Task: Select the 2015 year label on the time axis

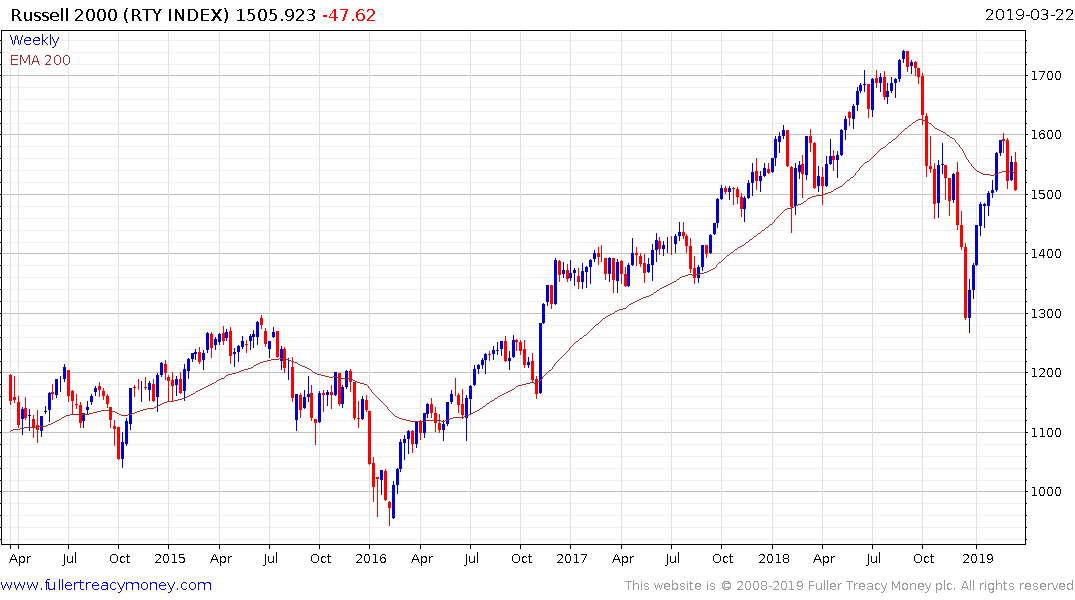Action: point(169,558)
